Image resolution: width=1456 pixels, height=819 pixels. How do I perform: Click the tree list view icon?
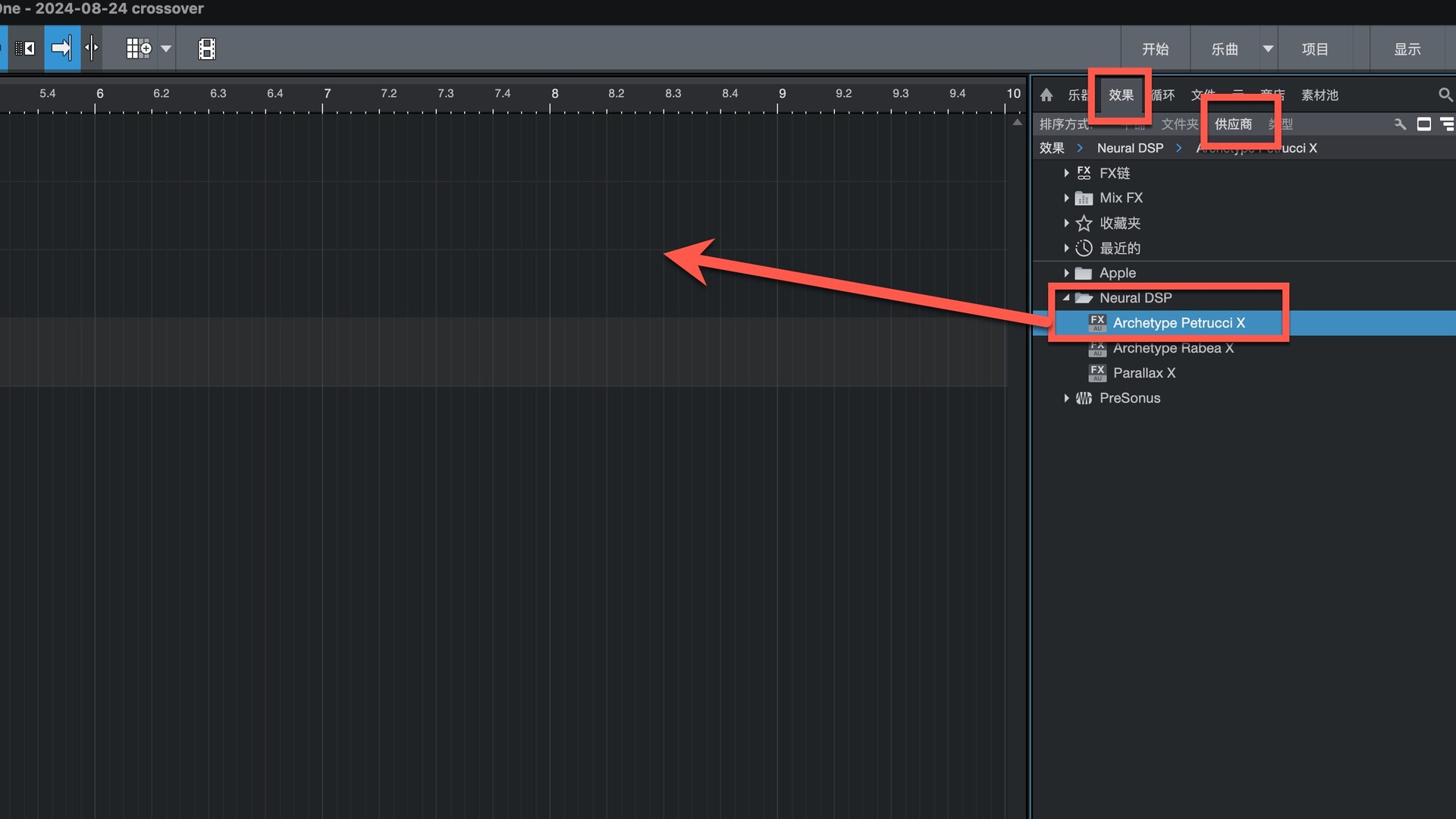(1447, 124)
